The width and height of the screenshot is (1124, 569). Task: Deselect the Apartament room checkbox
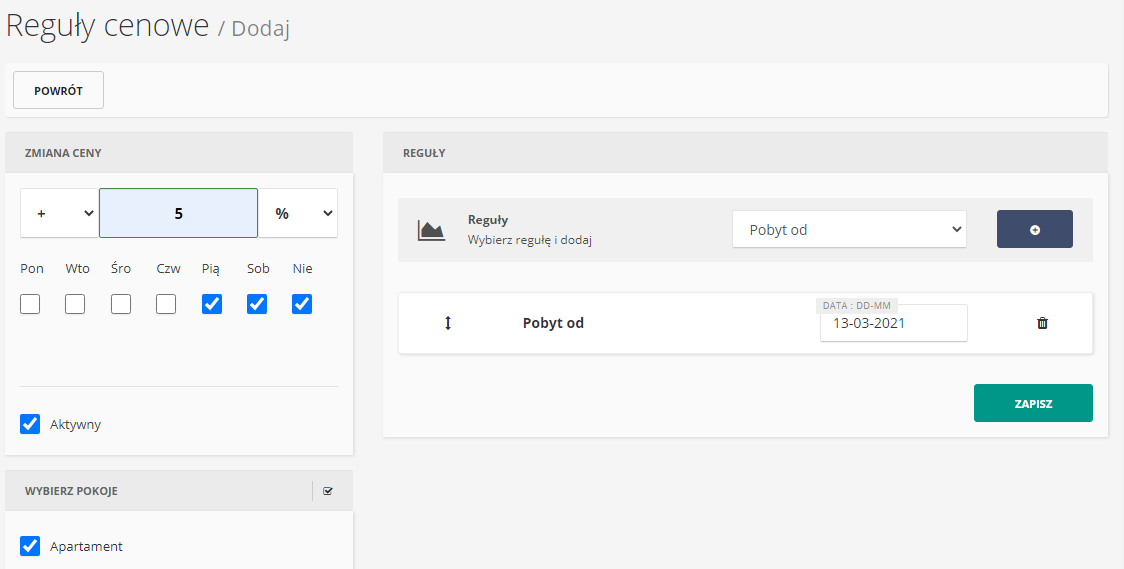click(30, 546)
